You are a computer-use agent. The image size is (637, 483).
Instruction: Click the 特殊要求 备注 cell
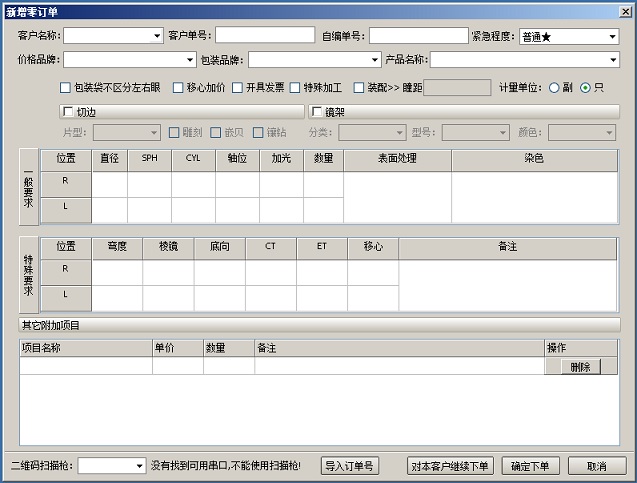[507, 285]
